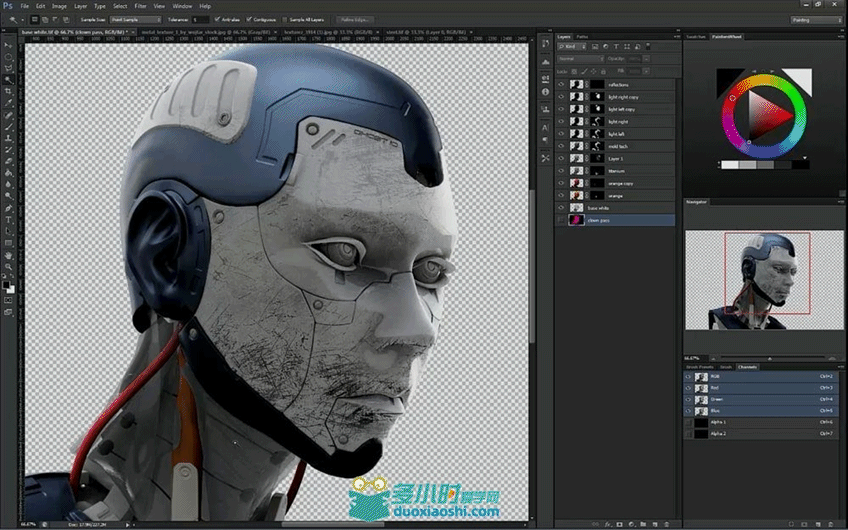
Task: Select the Horizontal Type tool
Action: (x=8, y=220)
